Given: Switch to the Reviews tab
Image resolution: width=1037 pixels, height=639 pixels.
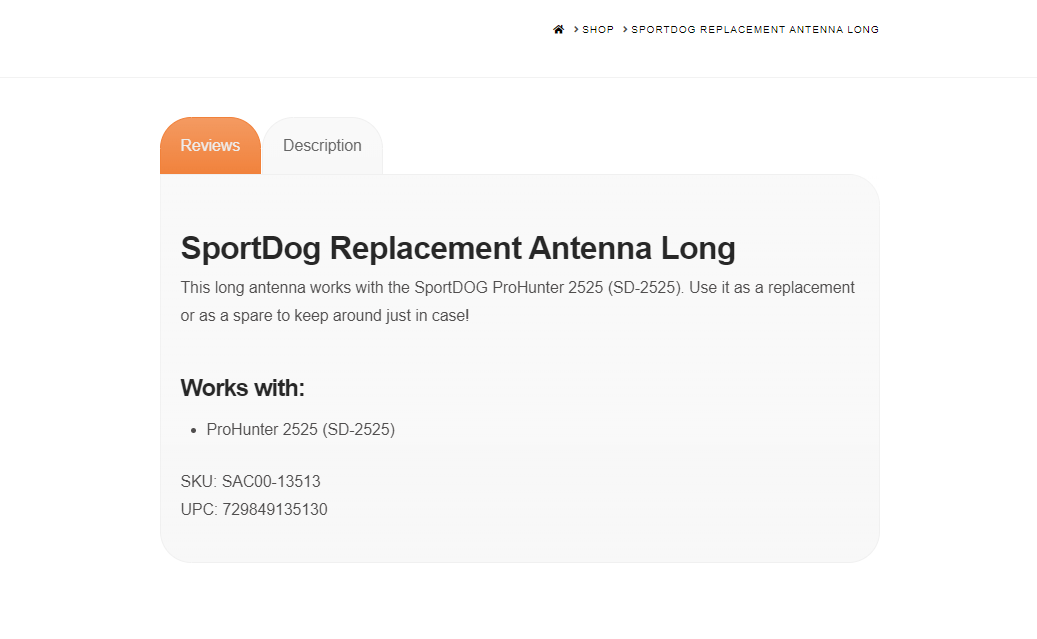Looking at the screenshot, I should [x=210, y=146].
